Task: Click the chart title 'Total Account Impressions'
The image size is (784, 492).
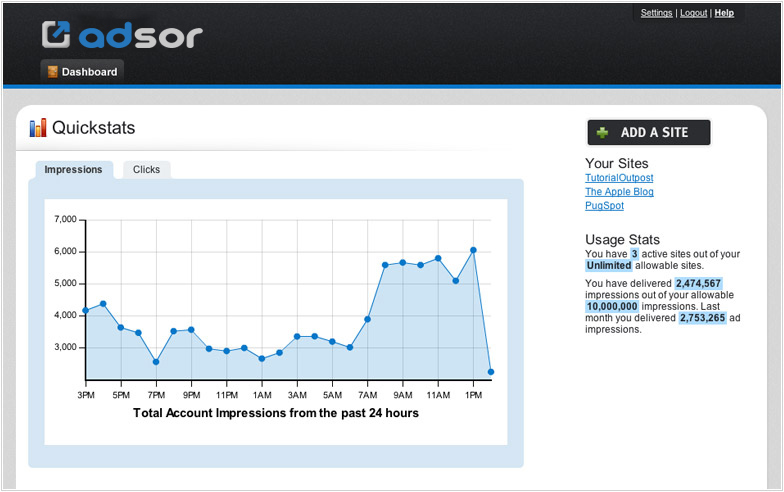Action: point(276,413)
